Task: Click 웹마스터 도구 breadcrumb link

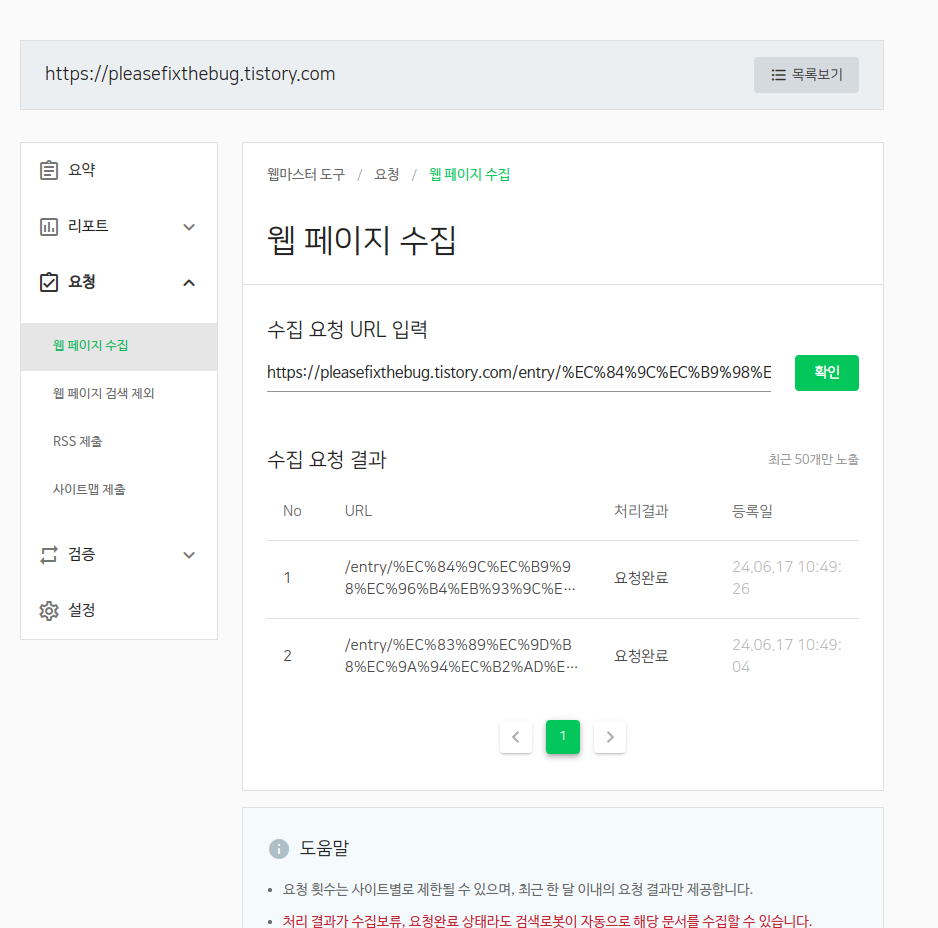Action: [x=306, y=175]
